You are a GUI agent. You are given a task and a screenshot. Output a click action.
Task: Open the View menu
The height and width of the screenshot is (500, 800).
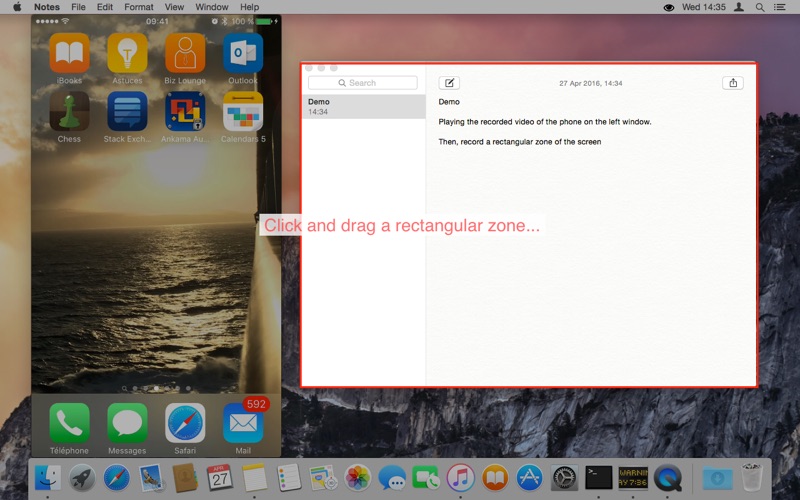174,7
